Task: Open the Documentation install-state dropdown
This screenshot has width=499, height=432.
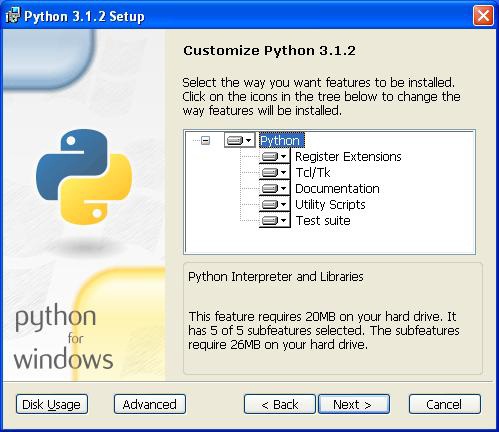Action: click(274, 188)
